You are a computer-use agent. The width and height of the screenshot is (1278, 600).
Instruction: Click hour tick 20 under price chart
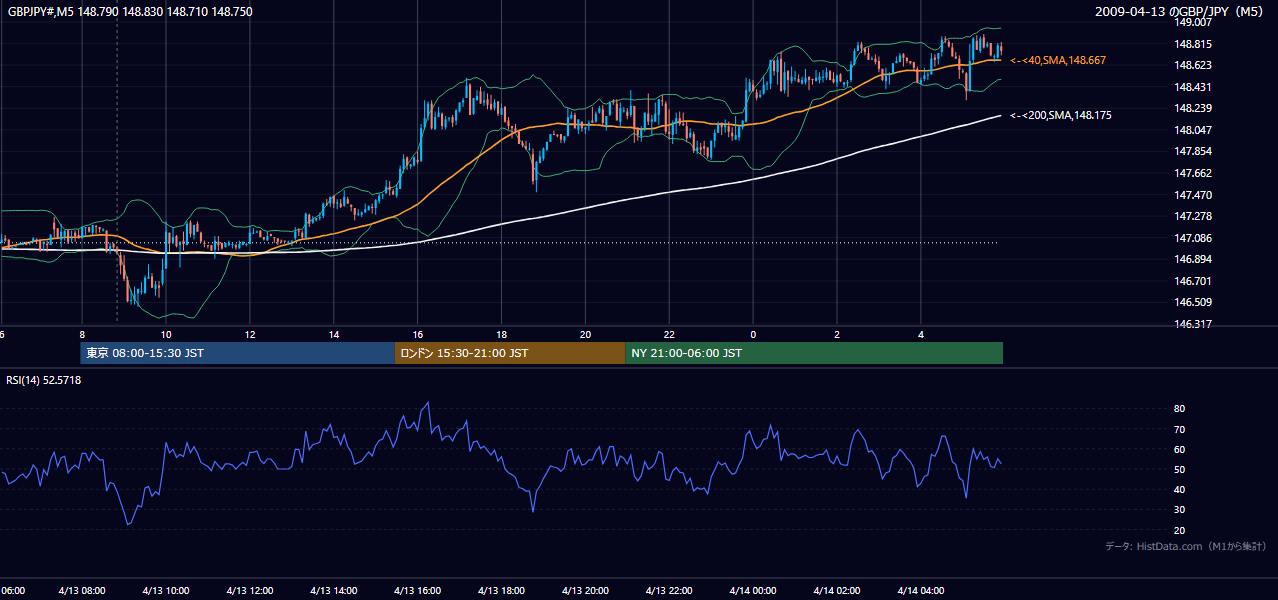click(x=586, y=334)
